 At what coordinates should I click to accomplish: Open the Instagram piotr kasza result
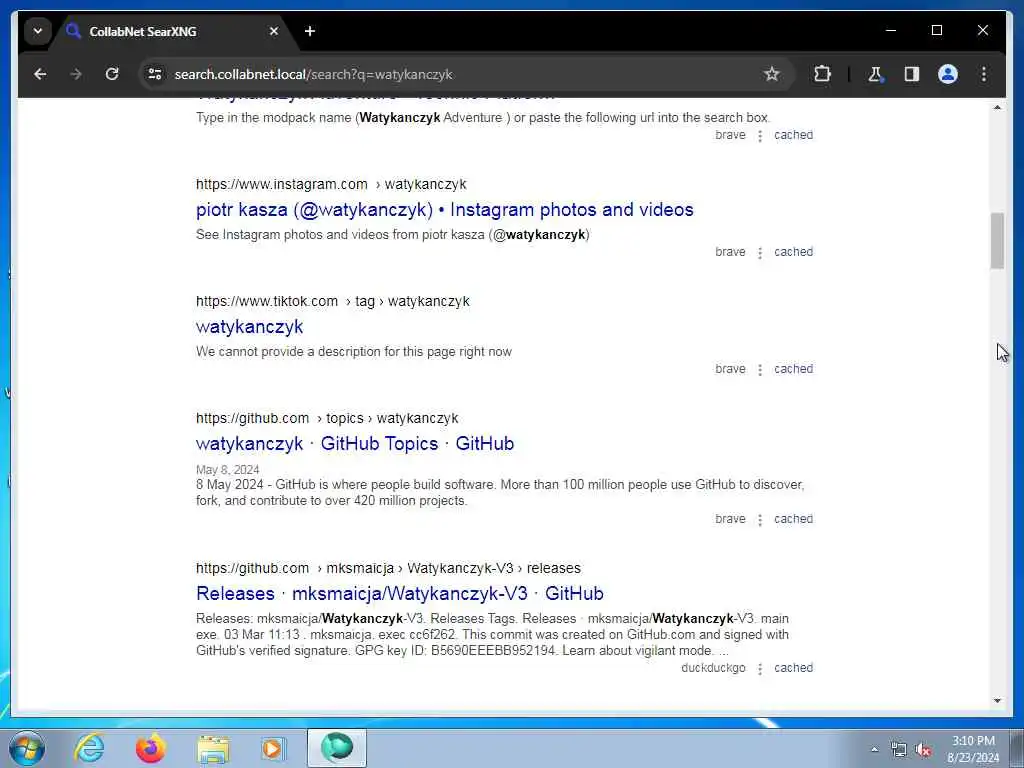click(x=444, y=210)
